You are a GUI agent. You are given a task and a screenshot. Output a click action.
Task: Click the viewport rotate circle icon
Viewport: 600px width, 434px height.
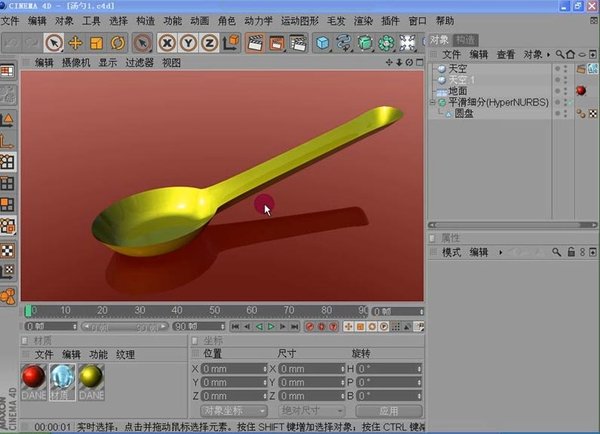[409, 62]
